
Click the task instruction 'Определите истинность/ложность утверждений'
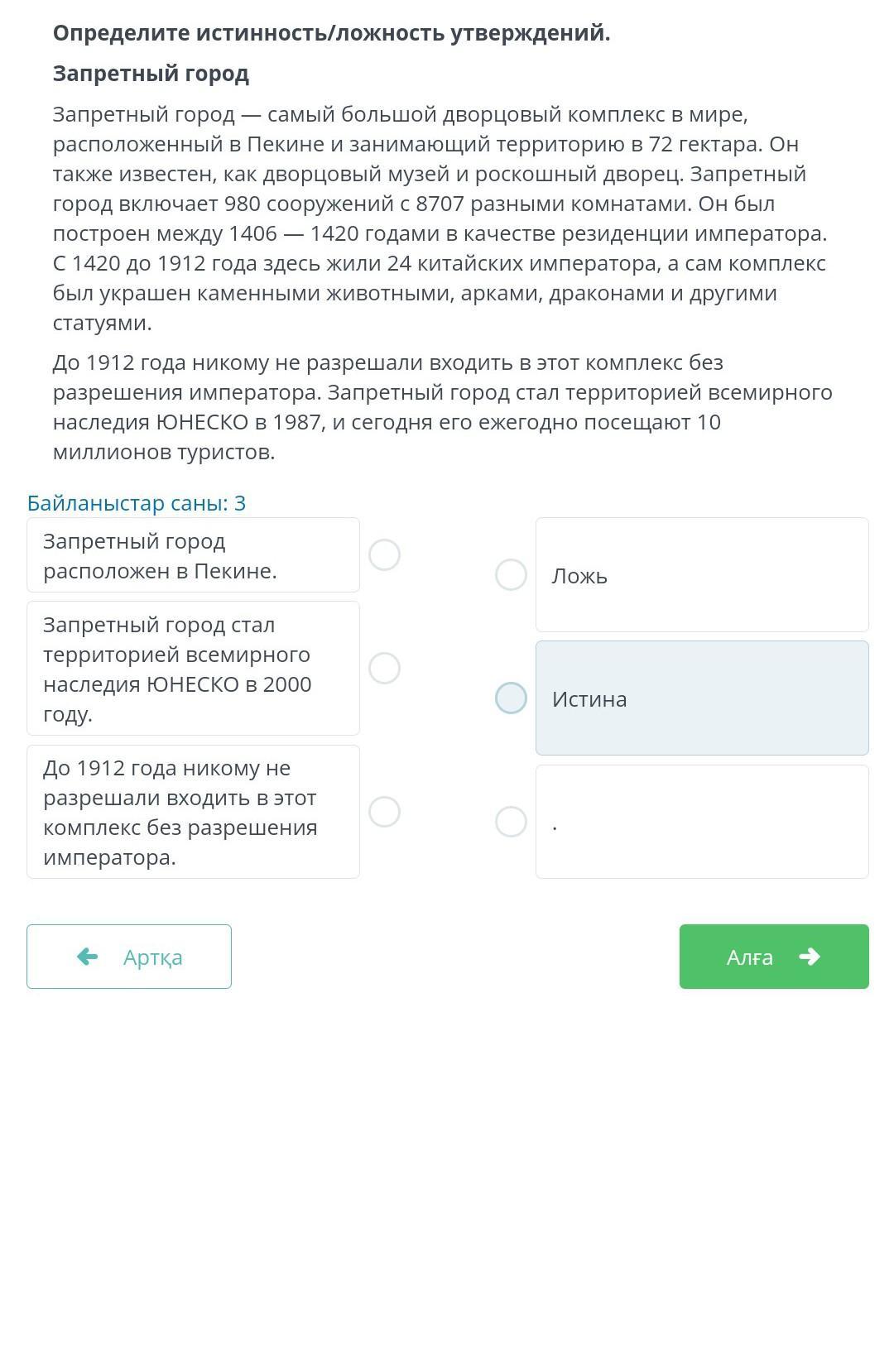331,33
